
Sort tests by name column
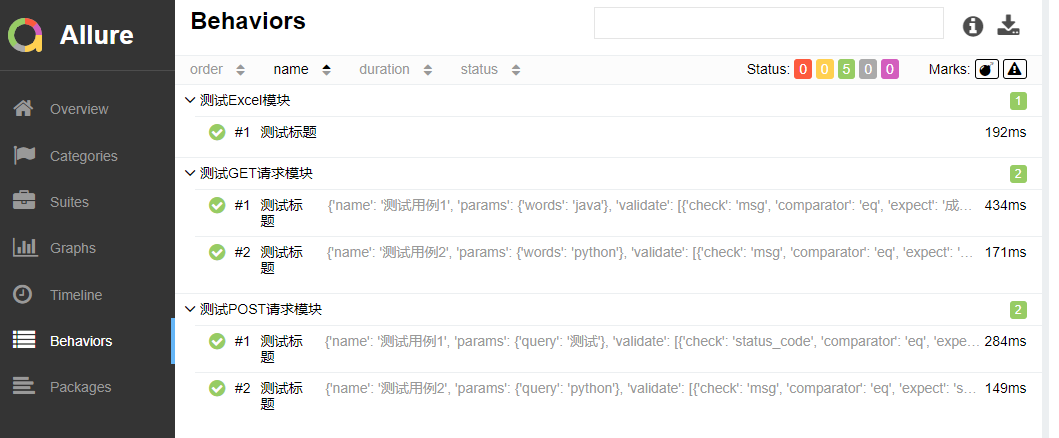(x=302, y=70)
